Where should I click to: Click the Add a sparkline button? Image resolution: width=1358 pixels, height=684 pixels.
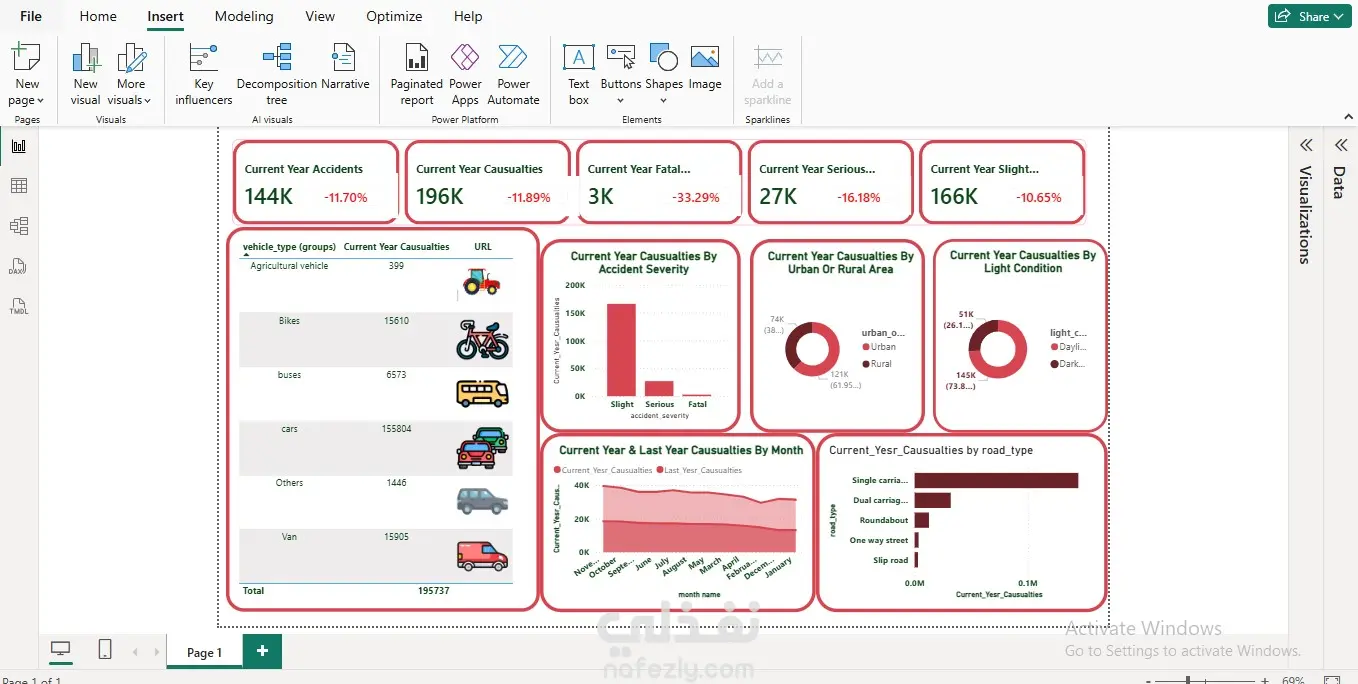768,74
